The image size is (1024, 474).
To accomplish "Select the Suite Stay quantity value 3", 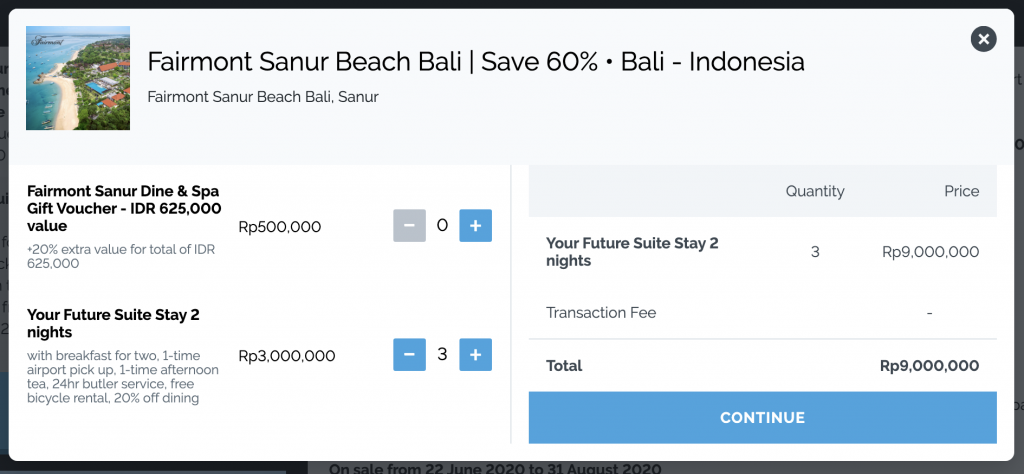I will click(442, 355).
